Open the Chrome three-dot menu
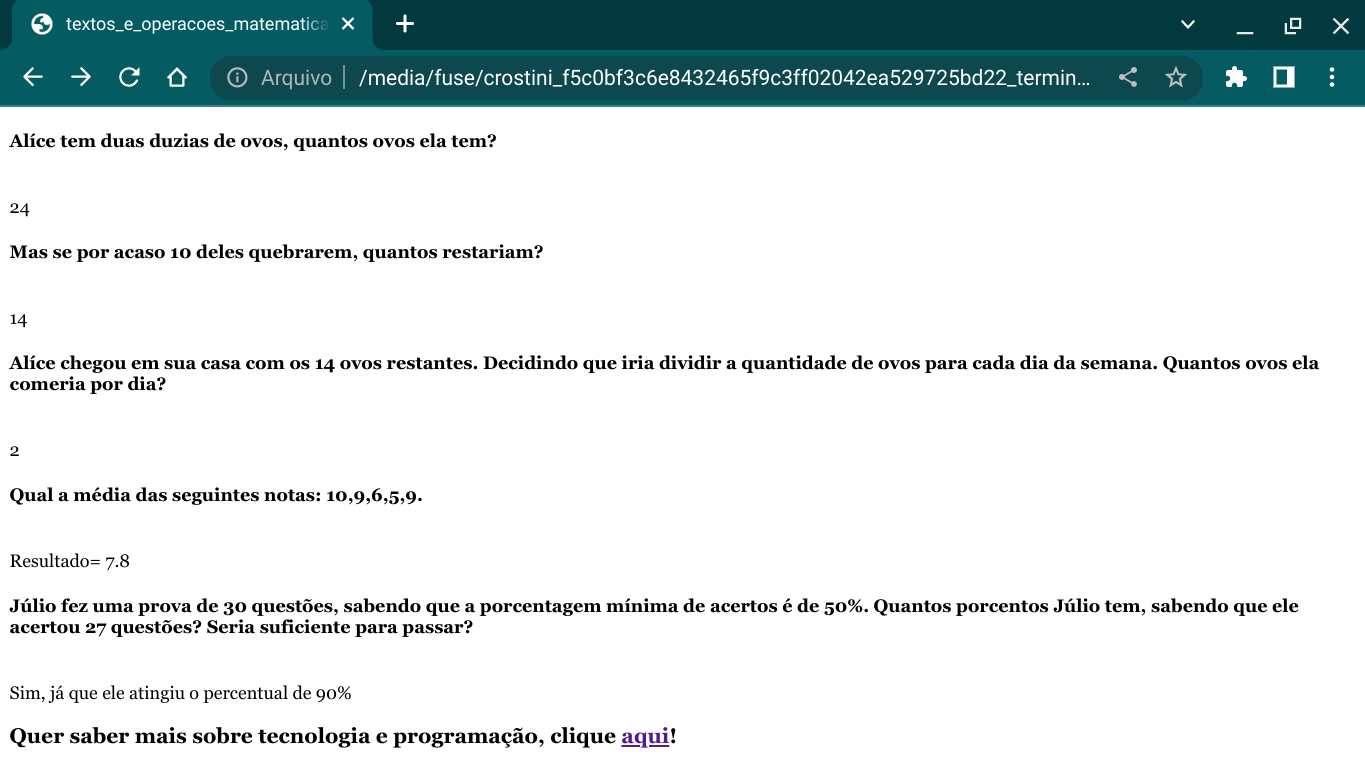Screen dimensions: 1365x768 (x=1332, y=77)
